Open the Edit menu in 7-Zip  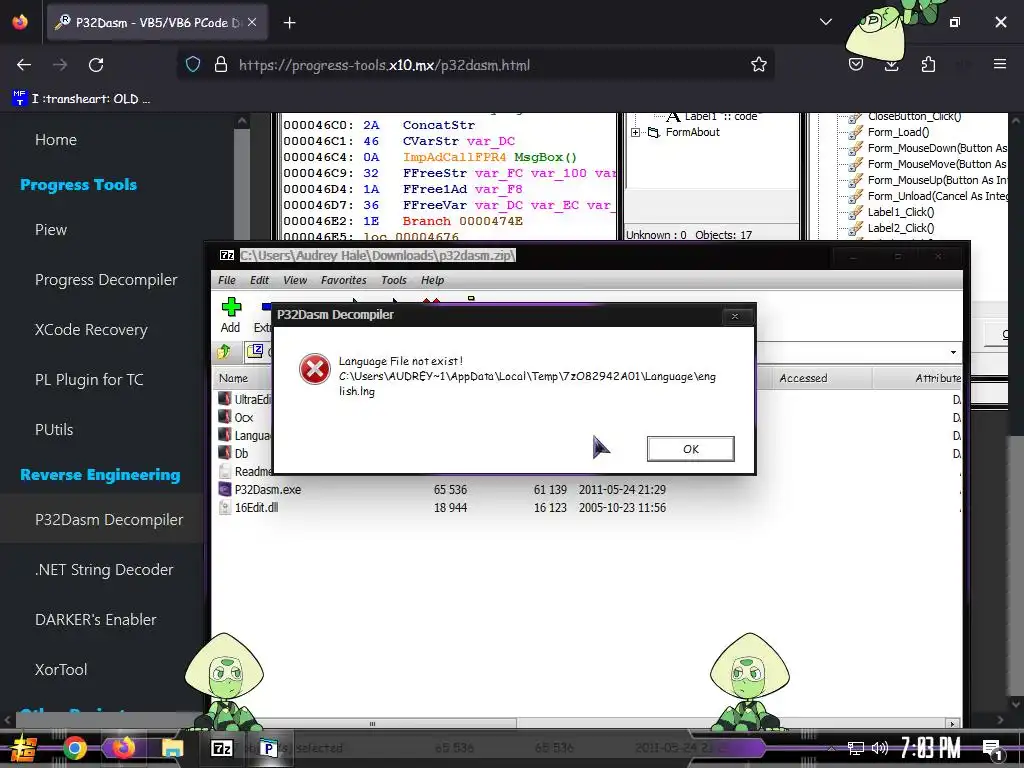click(x=259, y=280)
